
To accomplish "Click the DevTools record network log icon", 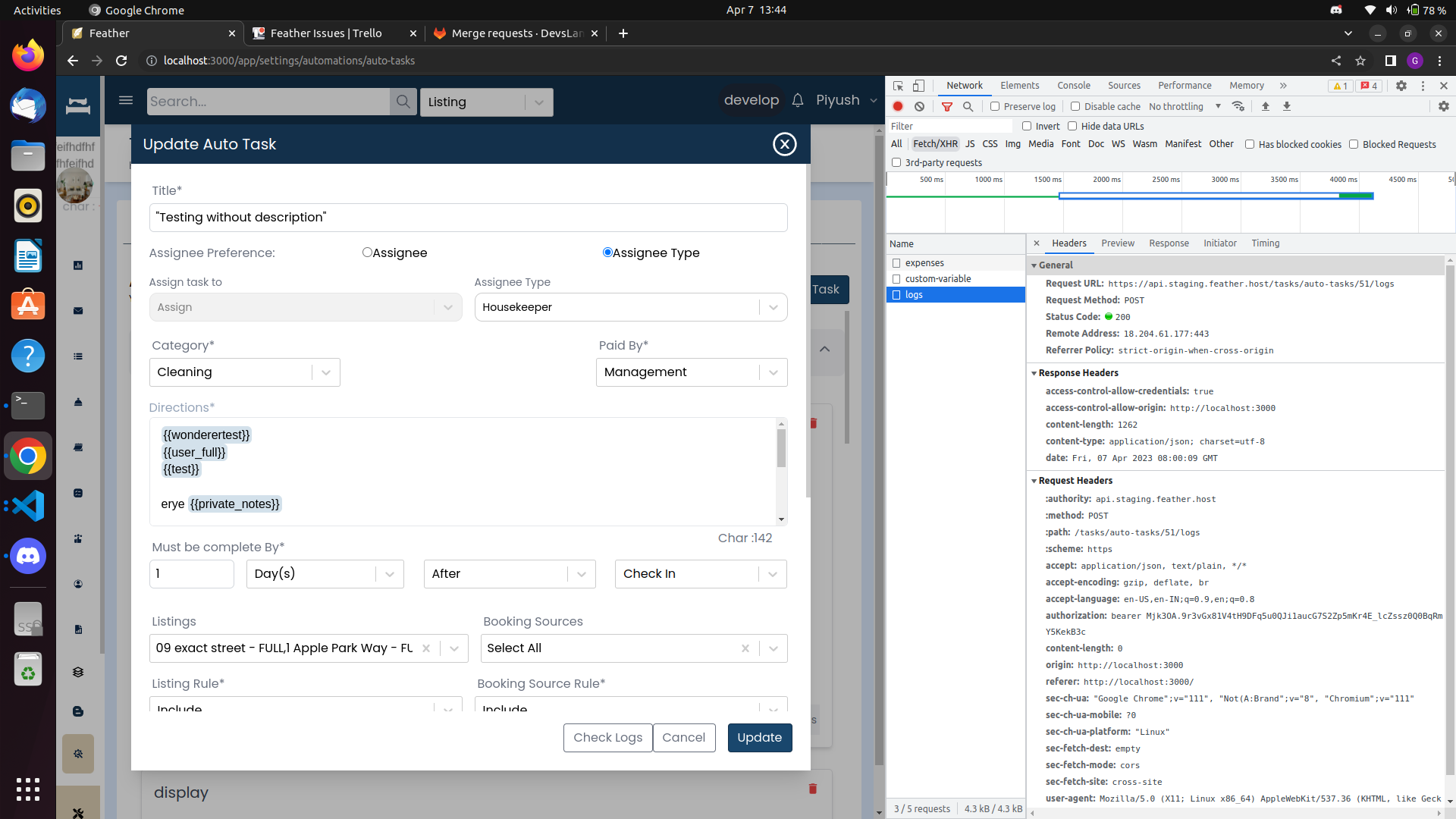I will point(898,107).
